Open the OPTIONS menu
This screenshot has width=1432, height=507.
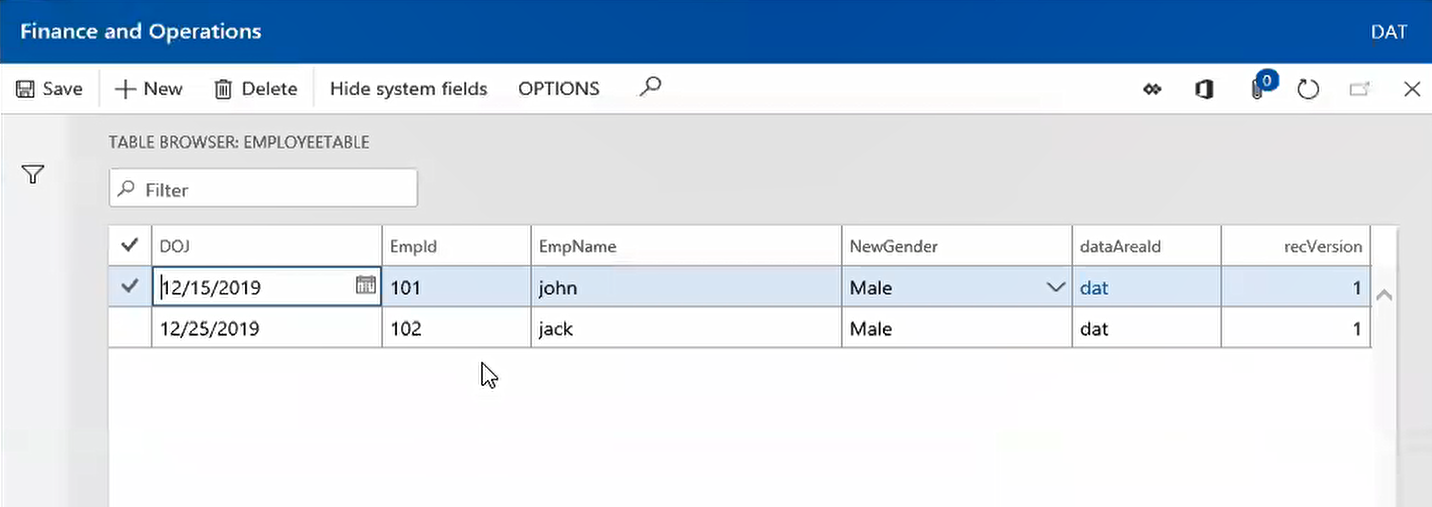point(558,89)
